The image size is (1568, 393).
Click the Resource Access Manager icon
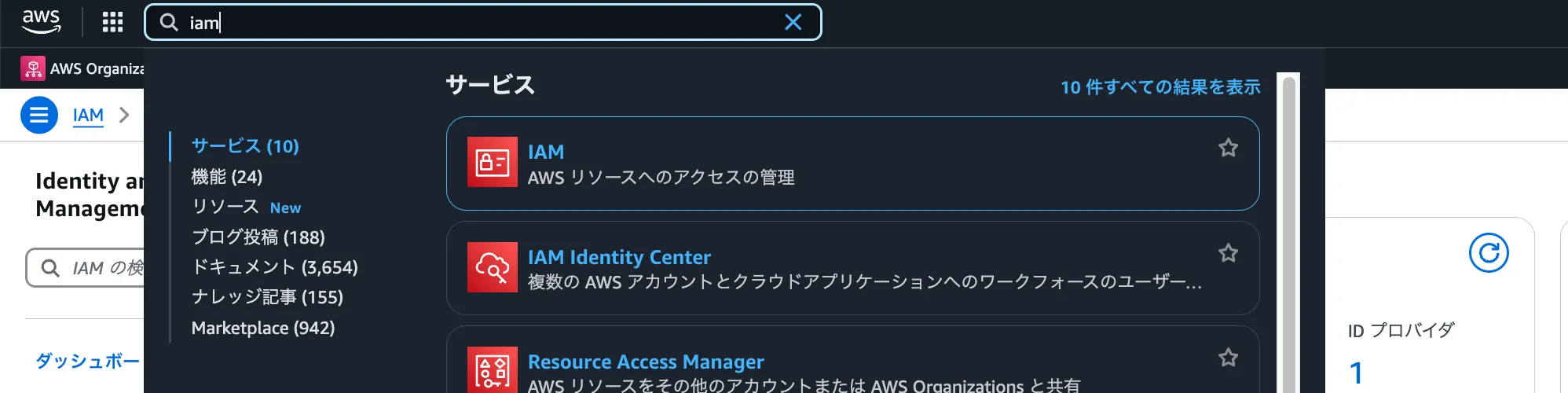pyautogui.click(x=493, y=370)
